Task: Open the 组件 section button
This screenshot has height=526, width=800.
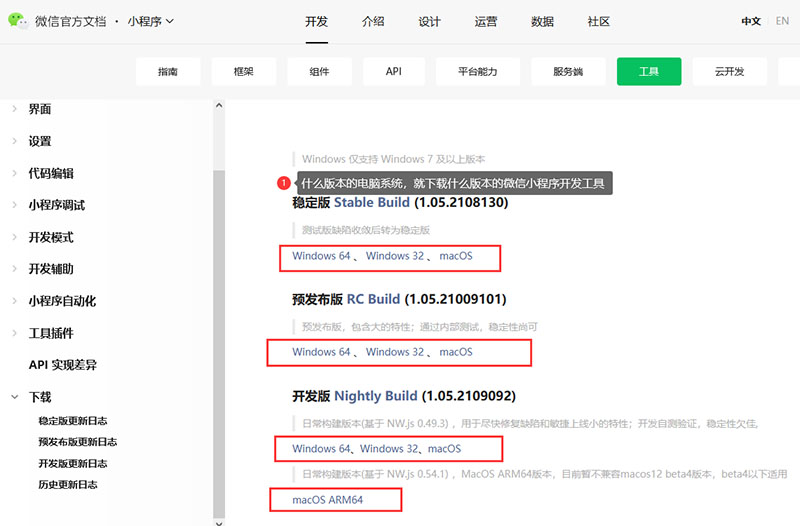Action: (319, 71)
